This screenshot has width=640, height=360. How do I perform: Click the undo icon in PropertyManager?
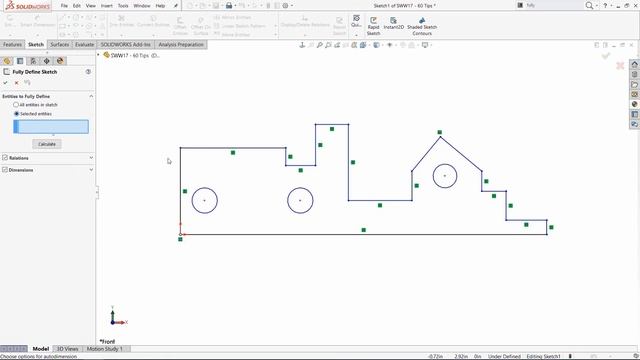click(x=27, y=83)
